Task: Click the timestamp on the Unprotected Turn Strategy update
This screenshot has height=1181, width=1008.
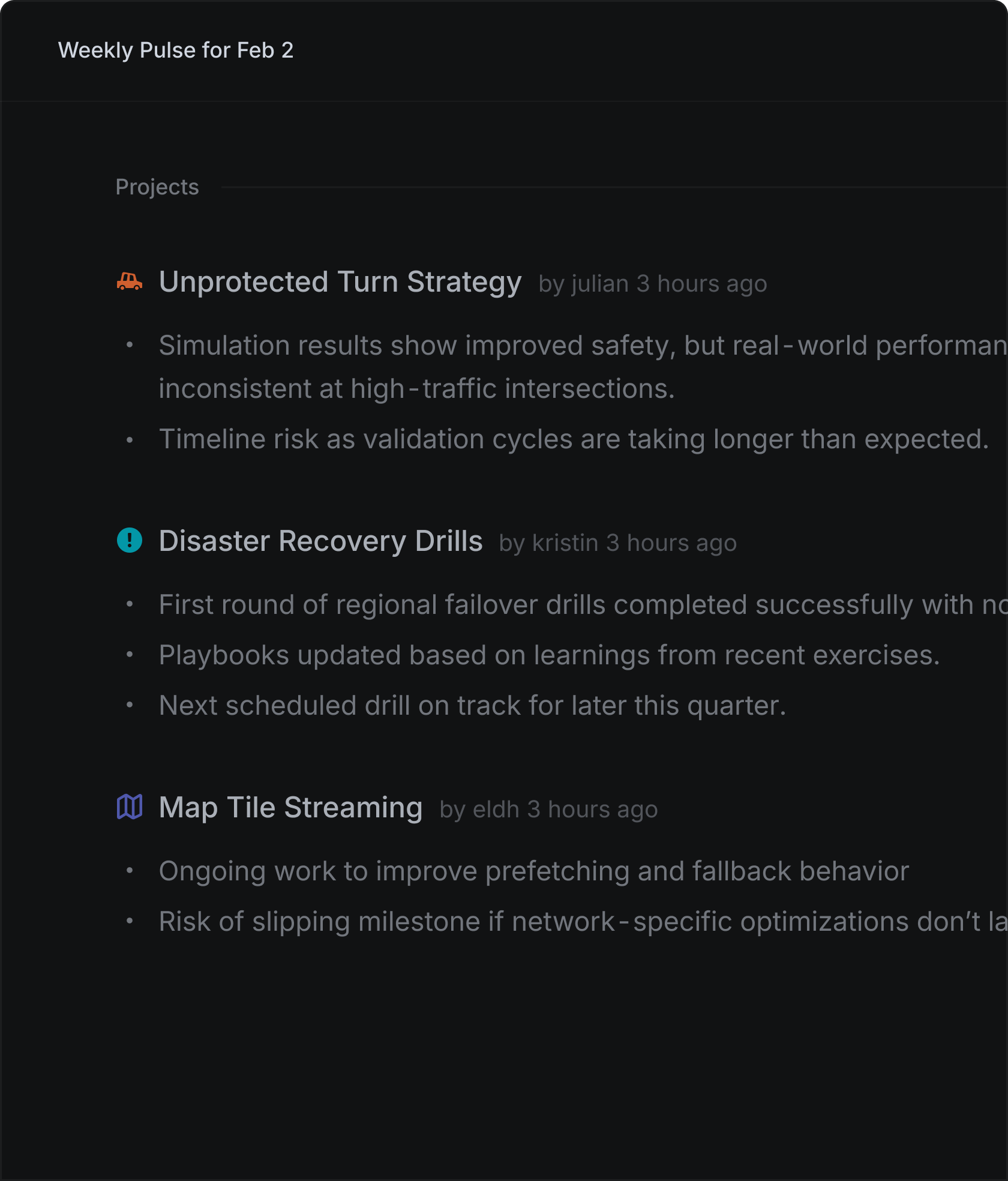Action: tap(701, 284)
